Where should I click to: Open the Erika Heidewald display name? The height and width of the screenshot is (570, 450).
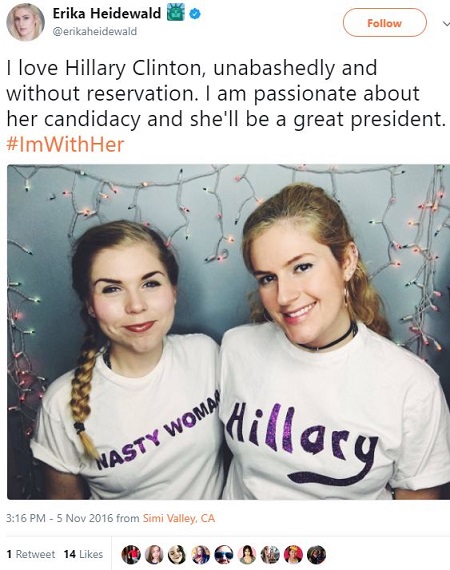pos(107,14)
